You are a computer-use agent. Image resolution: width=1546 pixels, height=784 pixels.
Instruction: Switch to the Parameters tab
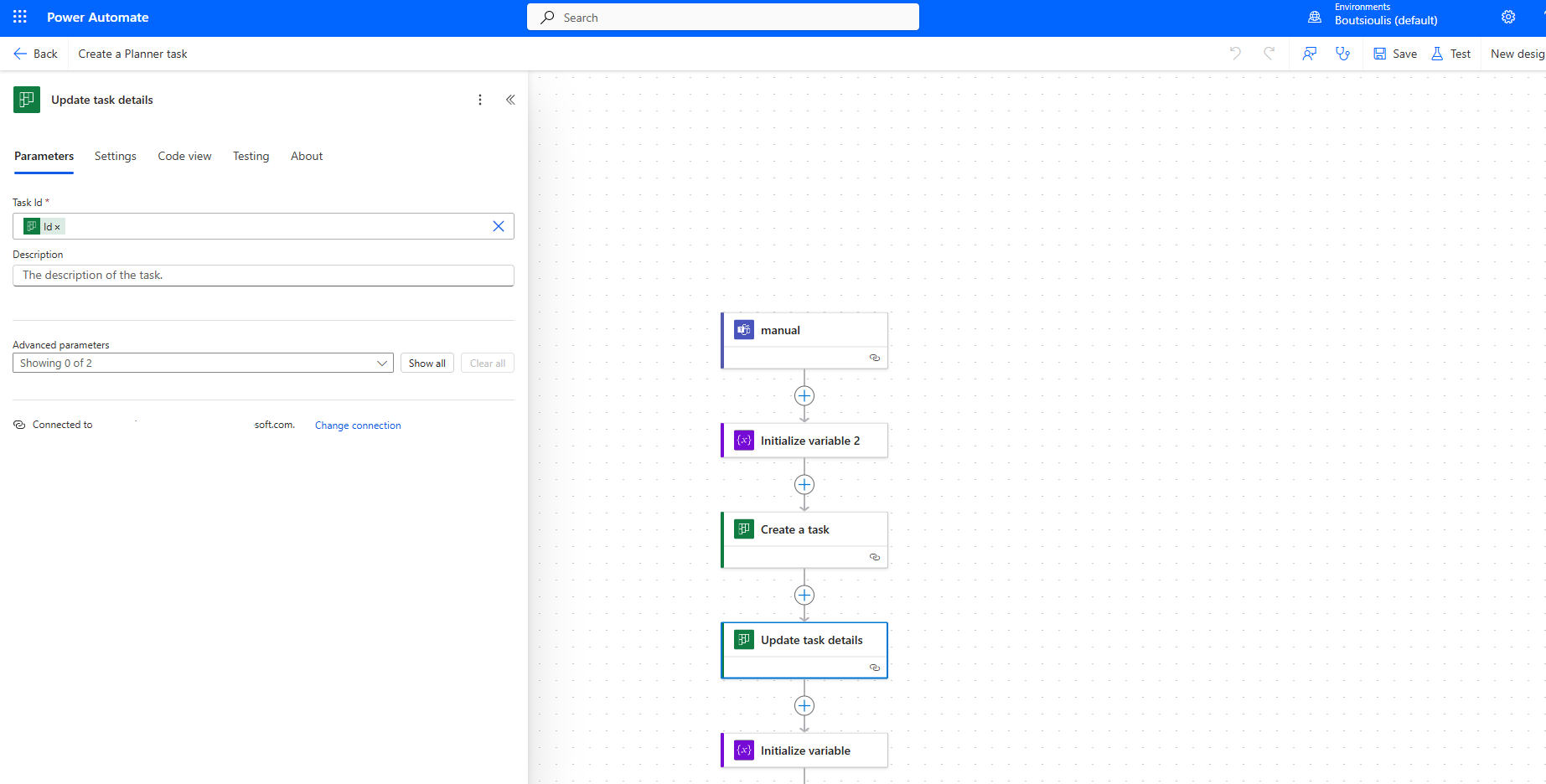coord(44,157)
